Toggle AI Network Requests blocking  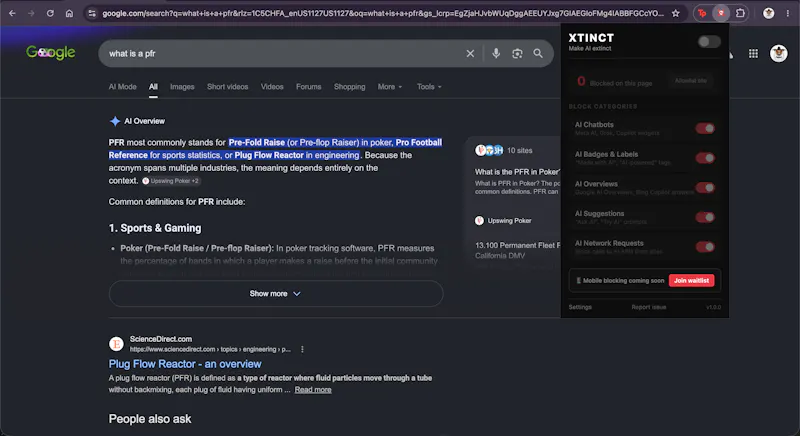pos(705,247)
